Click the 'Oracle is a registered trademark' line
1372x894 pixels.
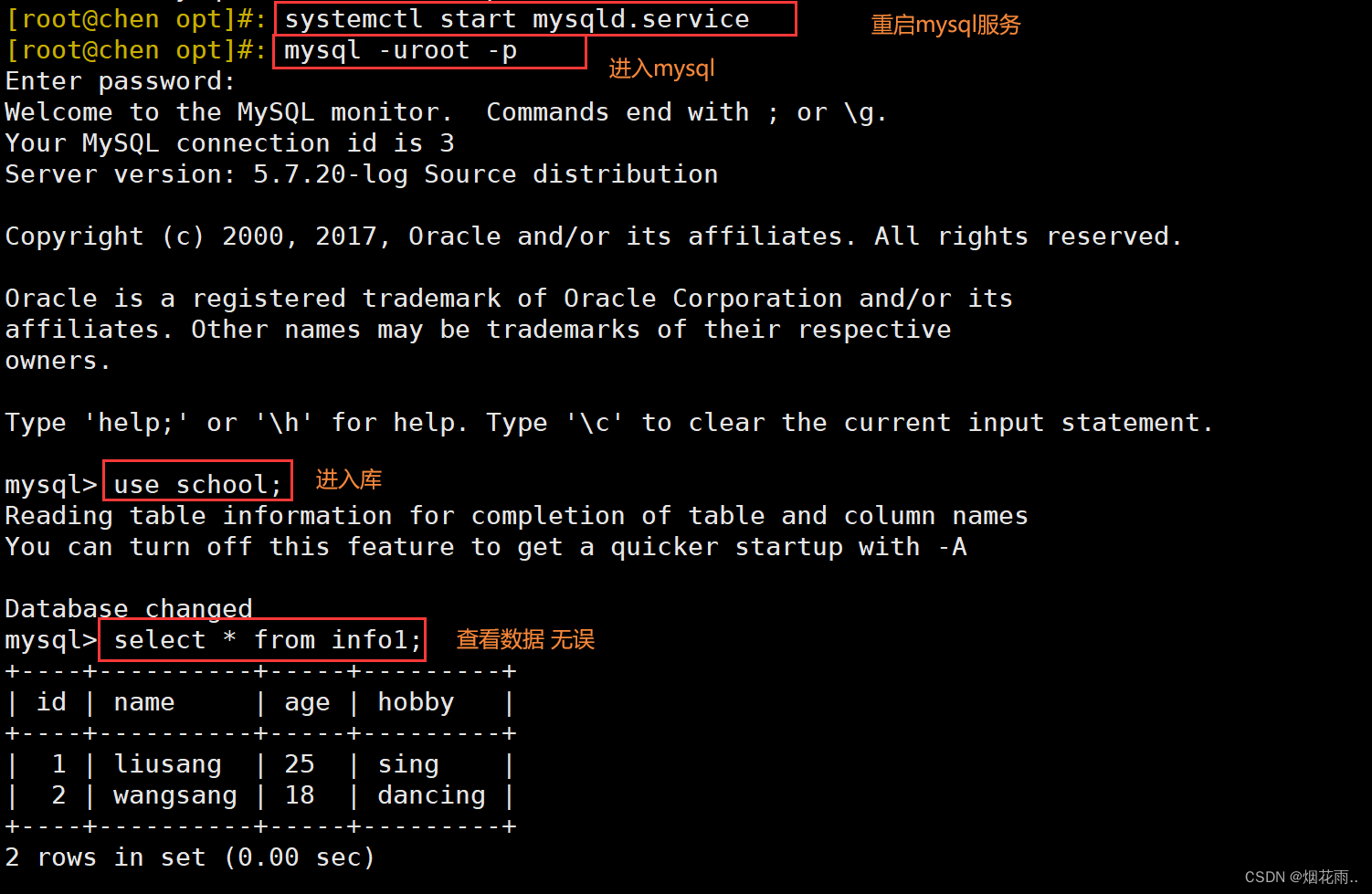click(x=509, y=299)
